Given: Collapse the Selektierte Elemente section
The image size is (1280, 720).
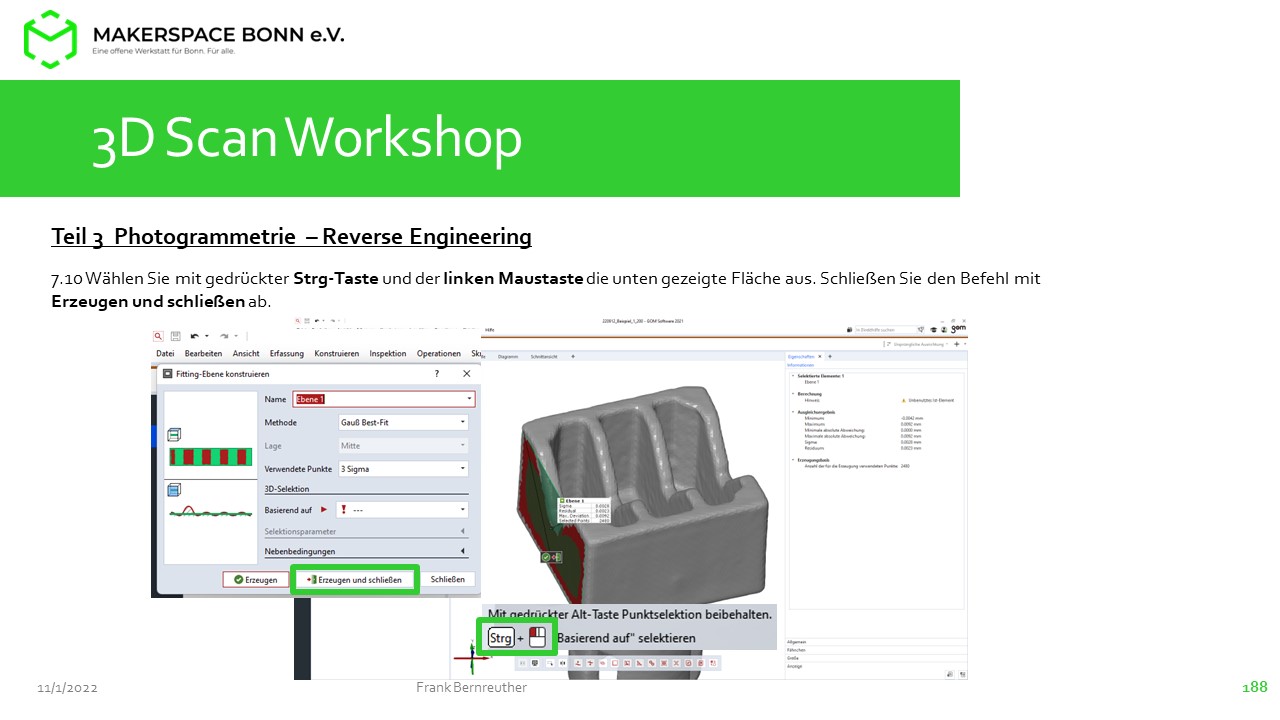Looking at the screenshot, I should (792, 376).
